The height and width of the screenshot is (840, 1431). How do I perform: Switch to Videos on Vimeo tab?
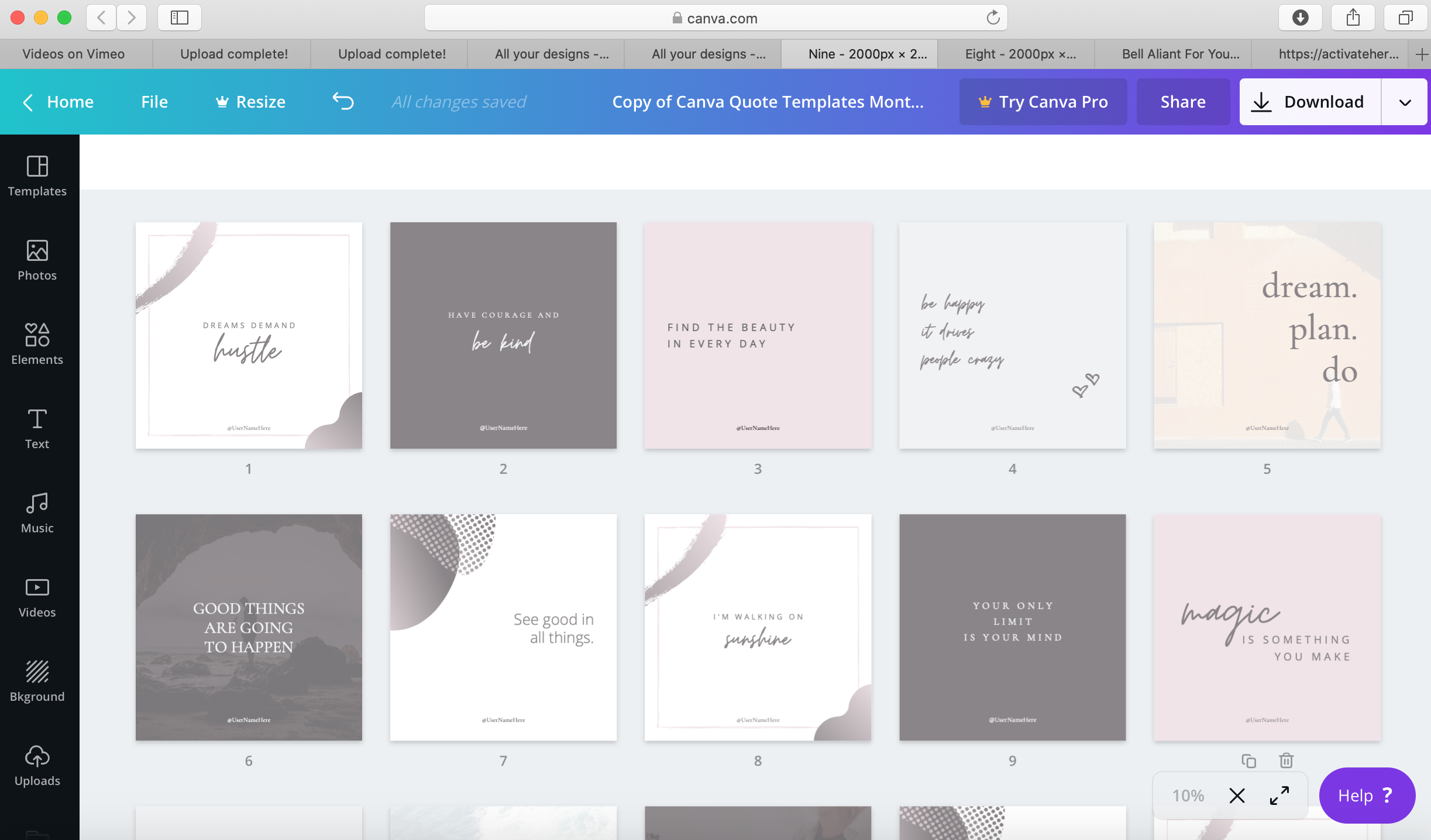pos(74,54)
